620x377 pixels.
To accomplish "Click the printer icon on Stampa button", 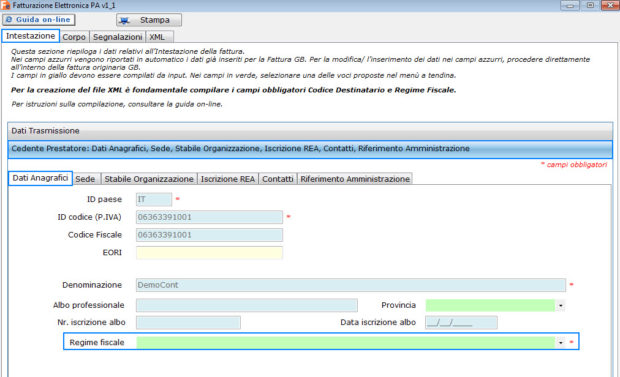I will click(125, 21).
